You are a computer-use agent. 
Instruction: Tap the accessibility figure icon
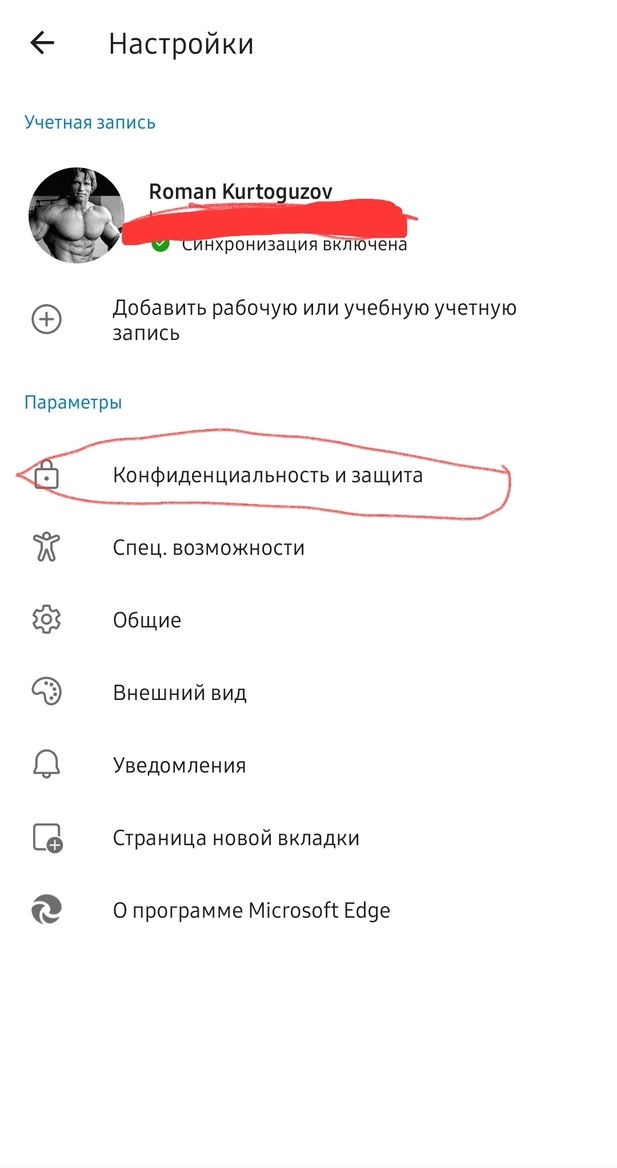pyautogui.click(x=46, y=548)
